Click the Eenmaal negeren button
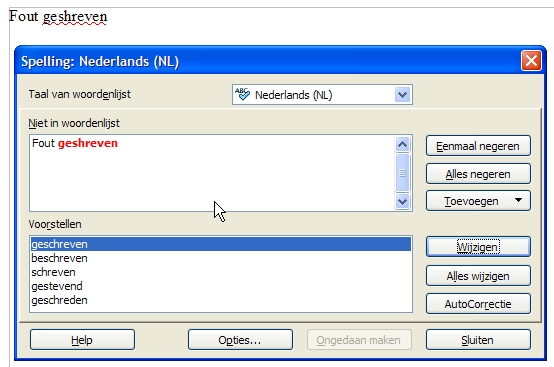 tap(478, 146)
